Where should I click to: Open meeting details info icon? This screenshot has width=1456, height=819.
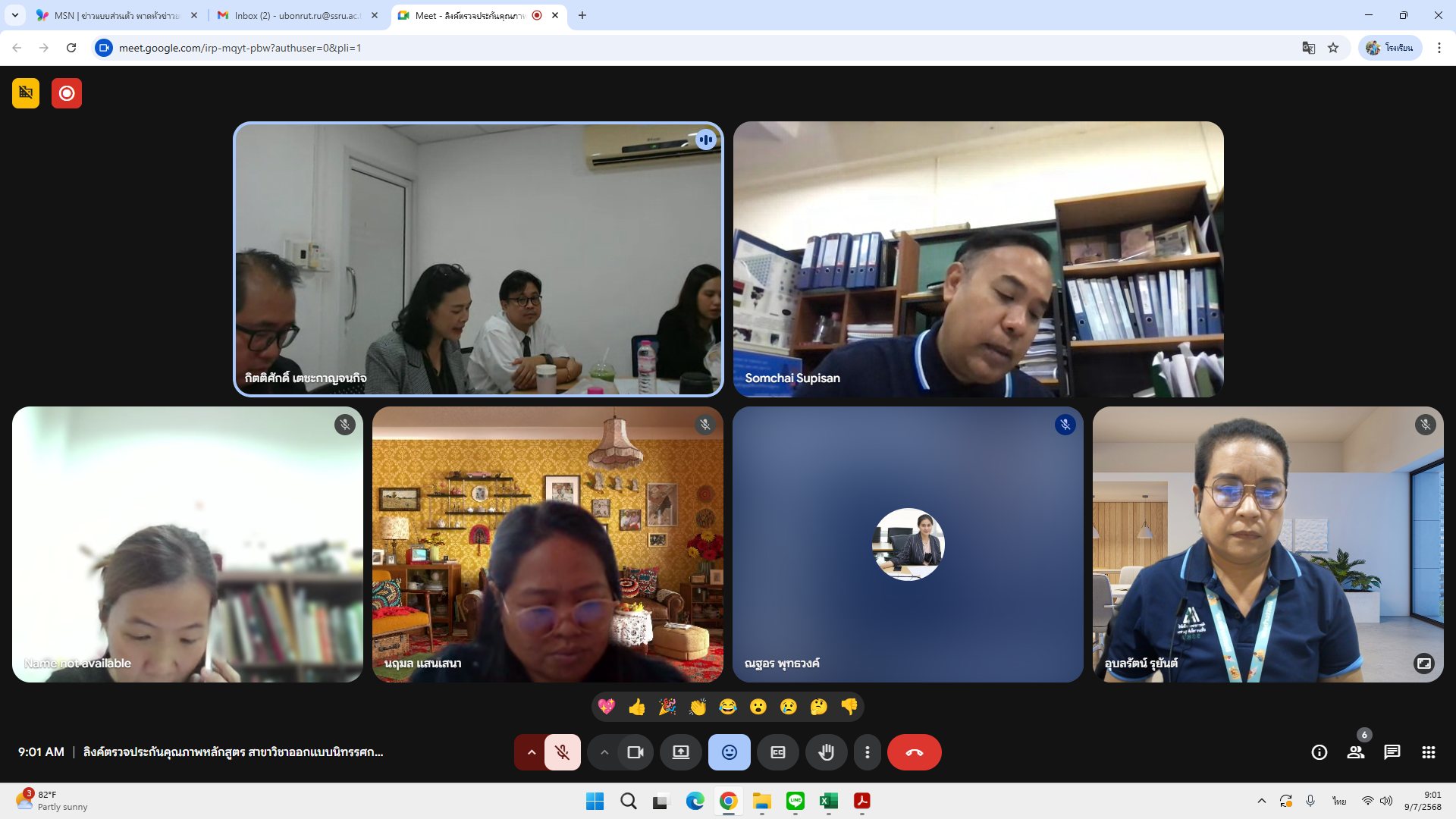[1319, 752]
